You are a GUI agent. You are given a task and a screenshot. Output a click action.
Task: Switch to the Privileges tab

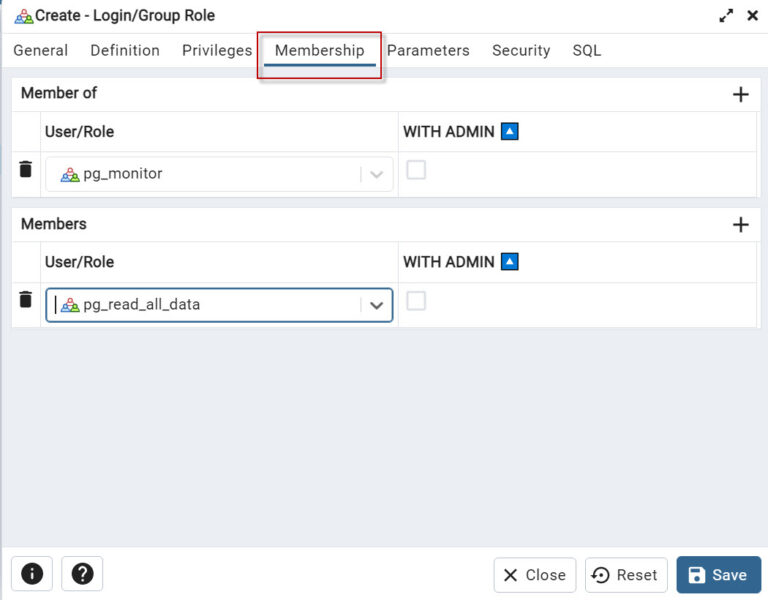point(217,50)
